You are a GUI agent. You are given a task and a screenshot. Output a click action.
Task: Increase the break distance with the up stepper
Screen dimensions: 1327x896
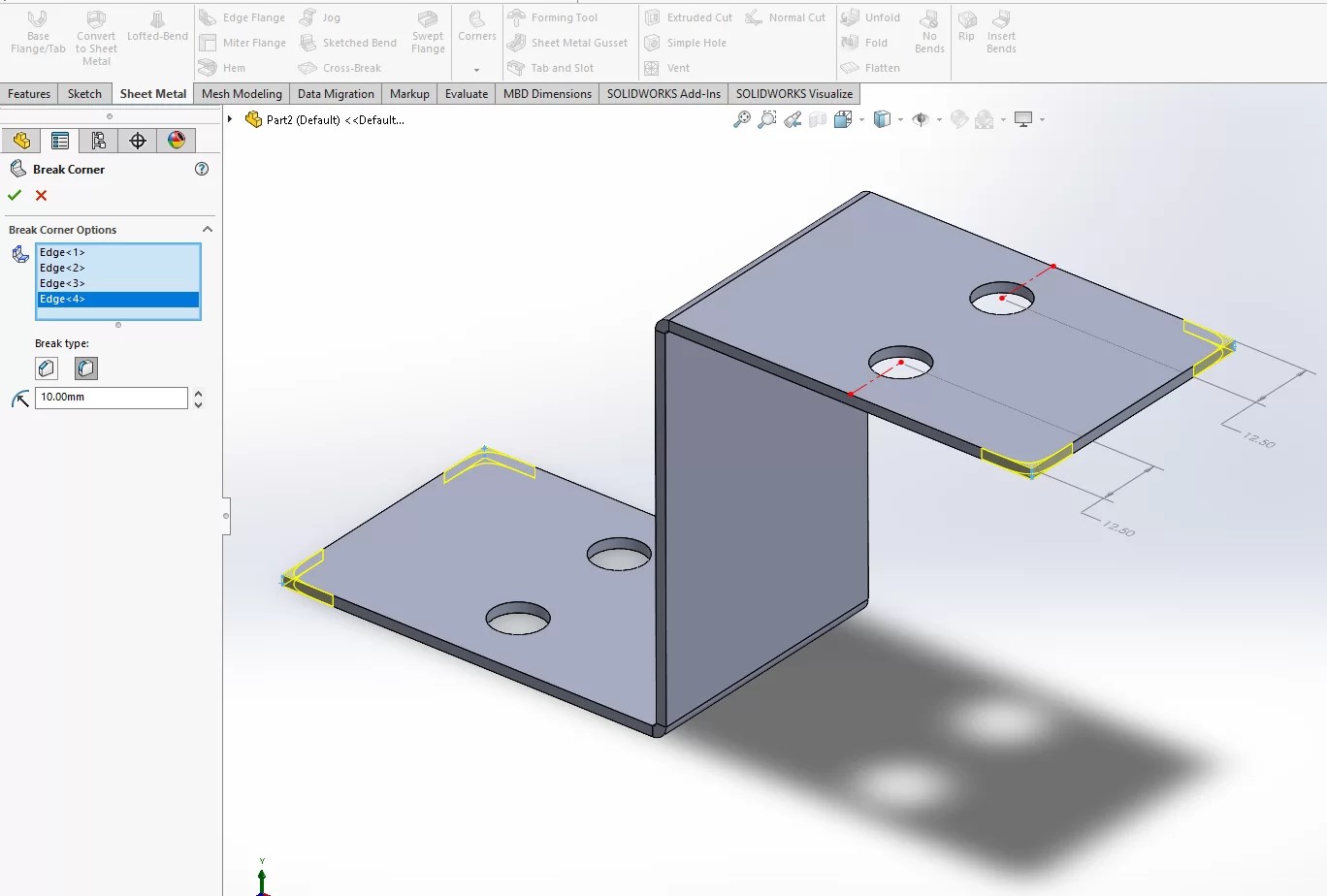coord(198,392)
